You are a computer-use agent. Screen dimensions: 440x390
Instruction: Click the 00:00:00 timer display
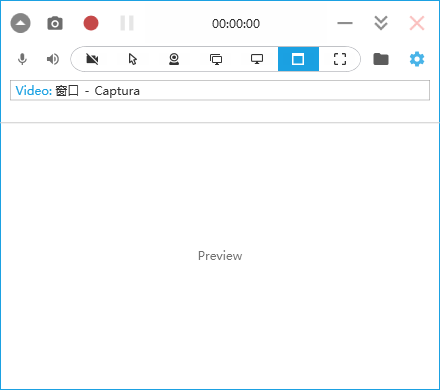(236, 24)
